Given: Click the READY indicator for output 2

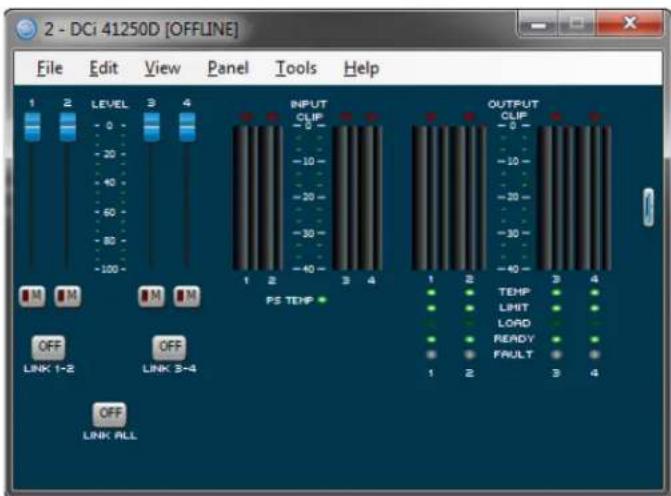Looking at the screenshot, I should click(x=469, y=339).
